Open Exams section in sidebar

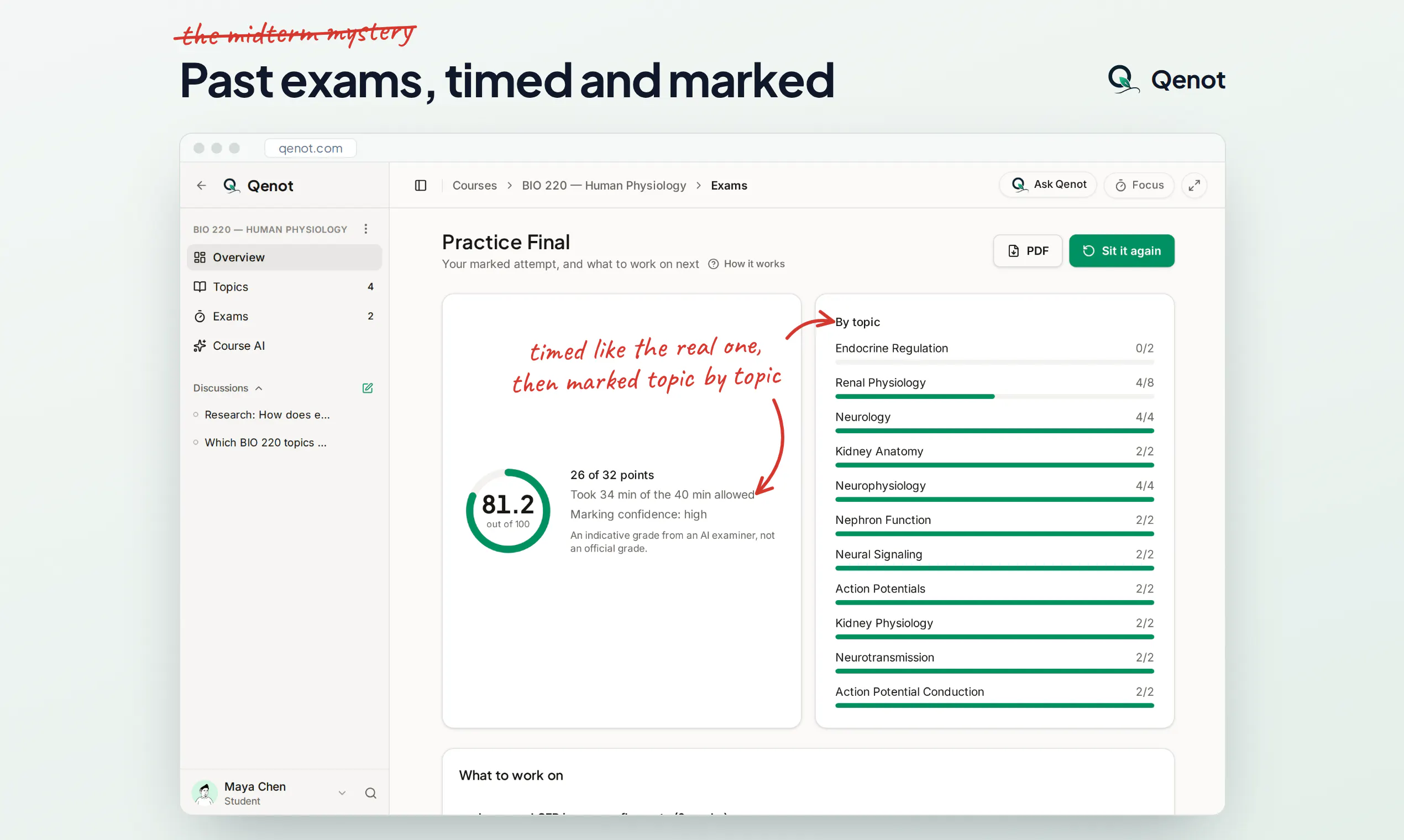point(284,317)
